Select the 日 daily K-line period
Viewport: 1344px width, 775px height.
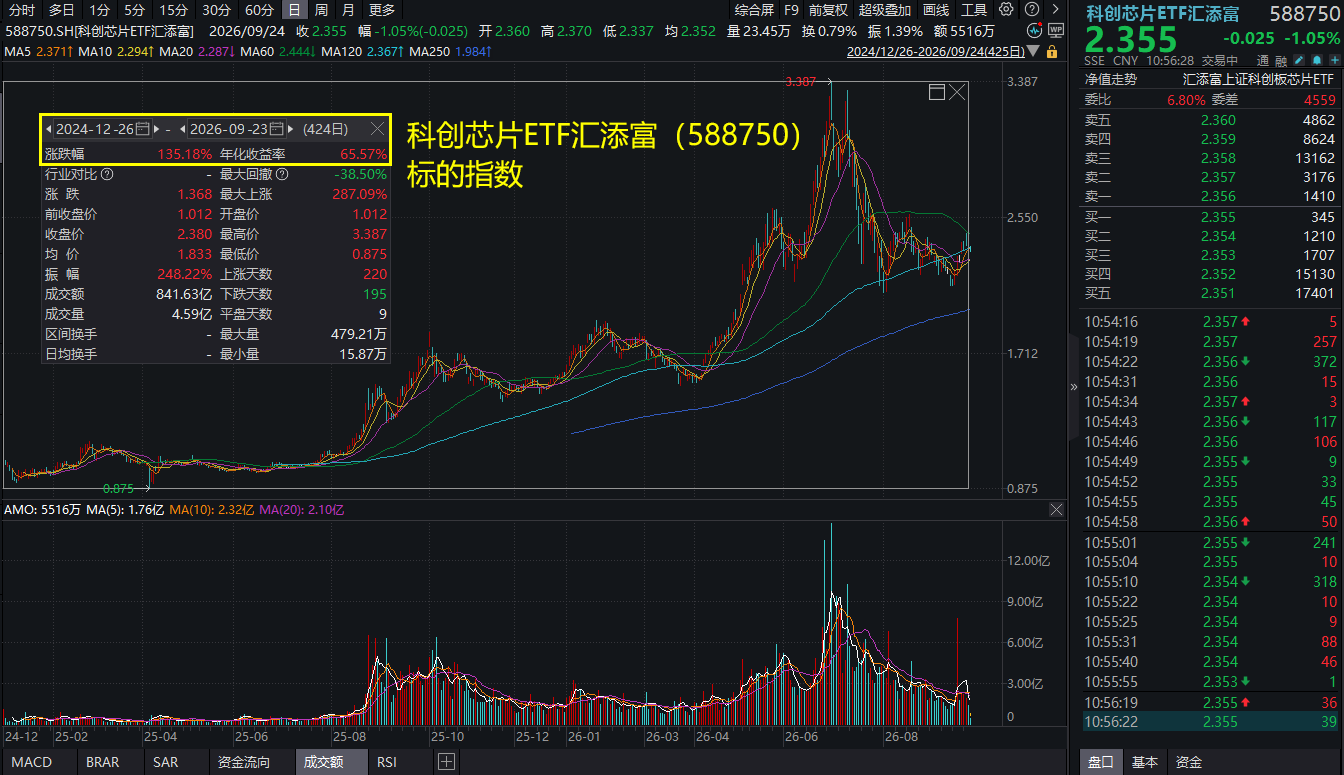coord(294,10)
